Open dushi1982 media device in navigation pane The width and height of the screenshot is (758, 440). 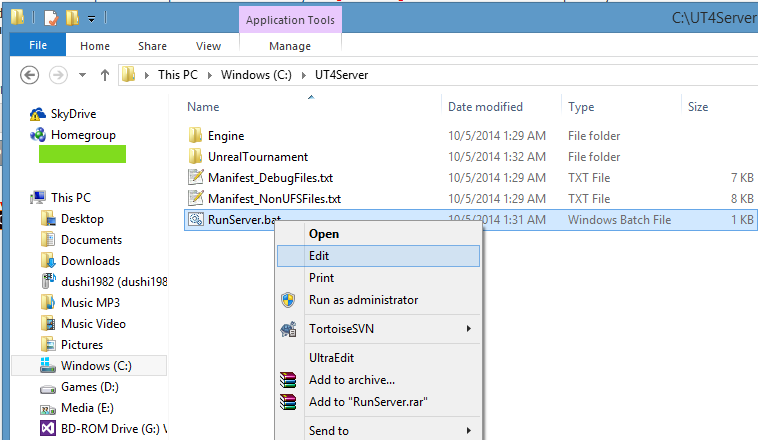[x=114, y=282]
